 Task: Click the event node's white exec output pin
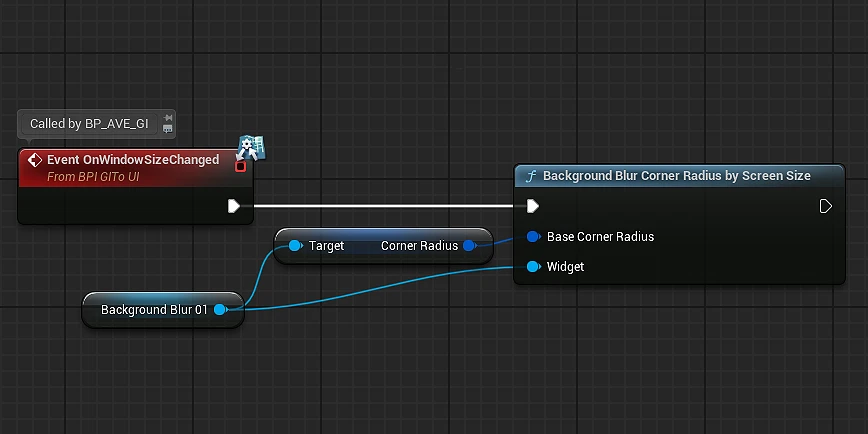pos(233,206)
